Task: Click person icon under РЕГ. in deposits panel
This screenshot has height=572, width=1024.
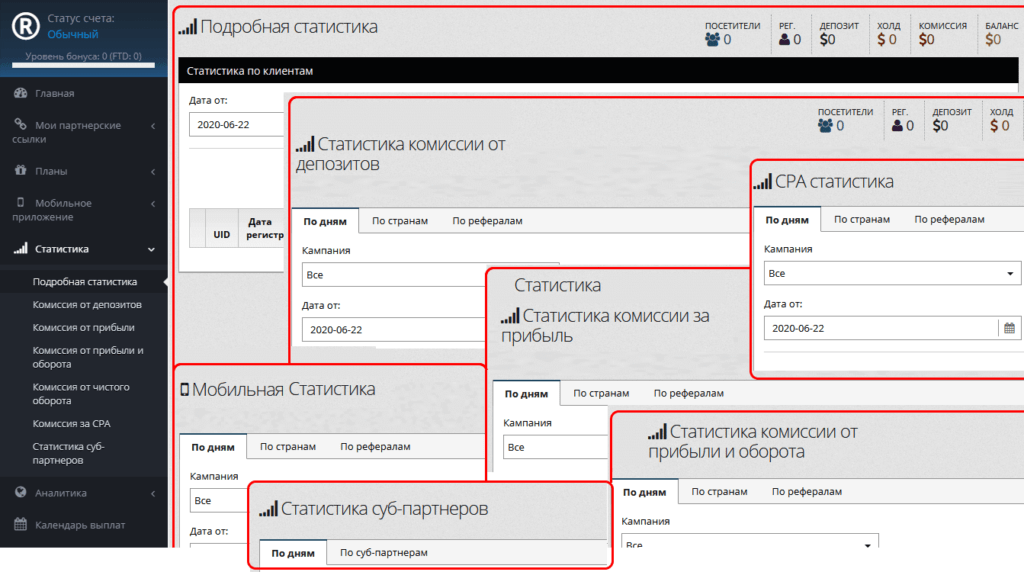Action: point(897,126)
